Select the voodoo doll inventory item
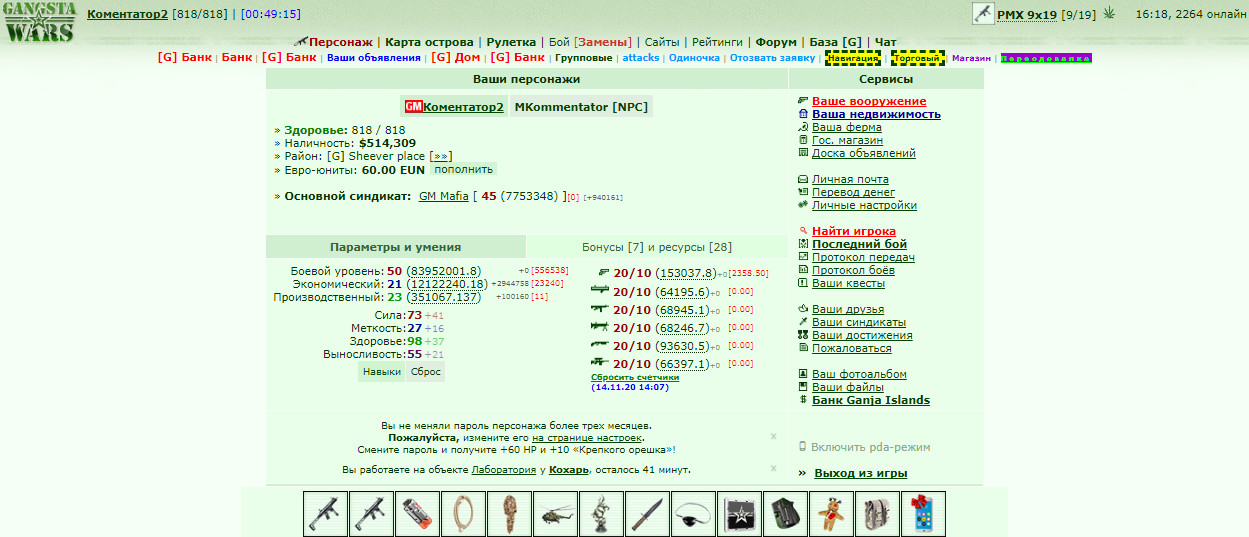Image resolution: width=1249 pixels, height=537 pixels. (x=831, y=514)
